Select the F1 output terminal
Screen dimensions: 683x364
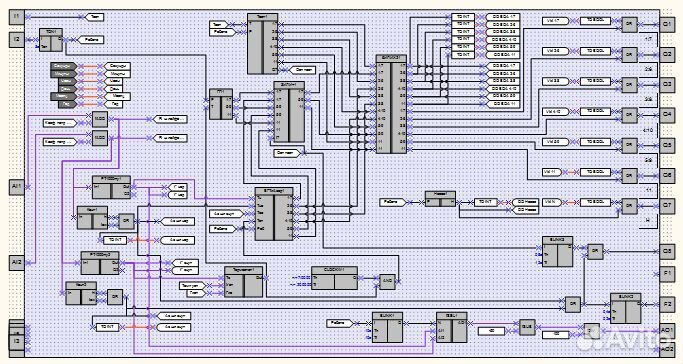click(667, 274)
